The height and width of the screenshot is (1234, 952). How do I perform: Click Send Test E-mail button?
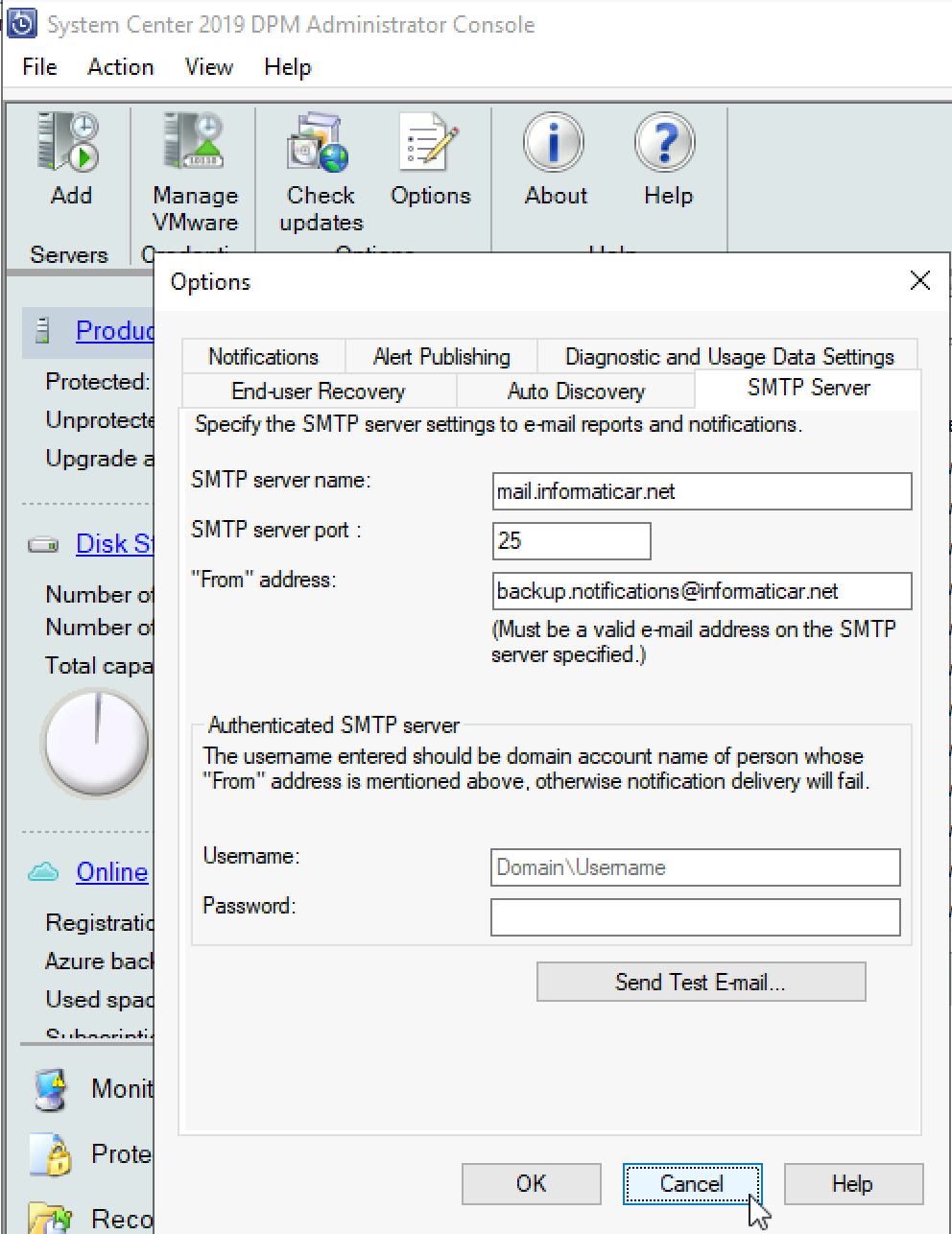pyautogui.click(x=701, y=983)
